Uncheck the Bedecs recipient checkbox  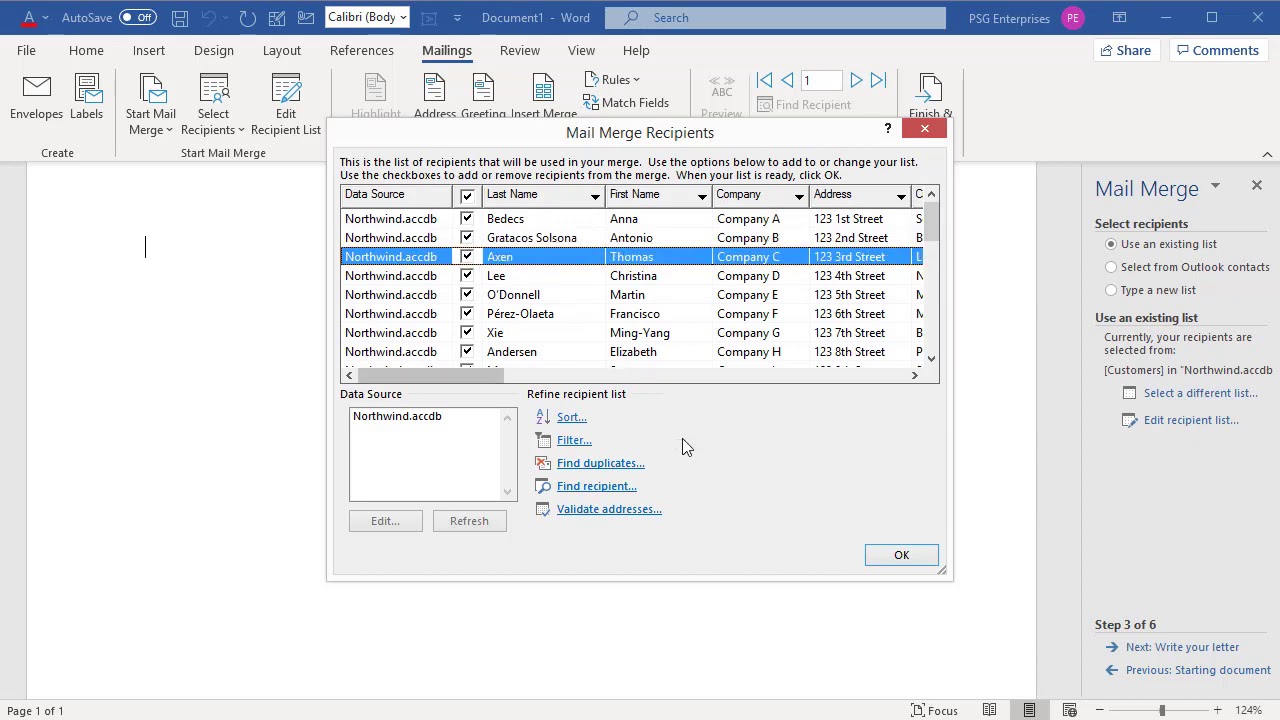pos(467,218)
